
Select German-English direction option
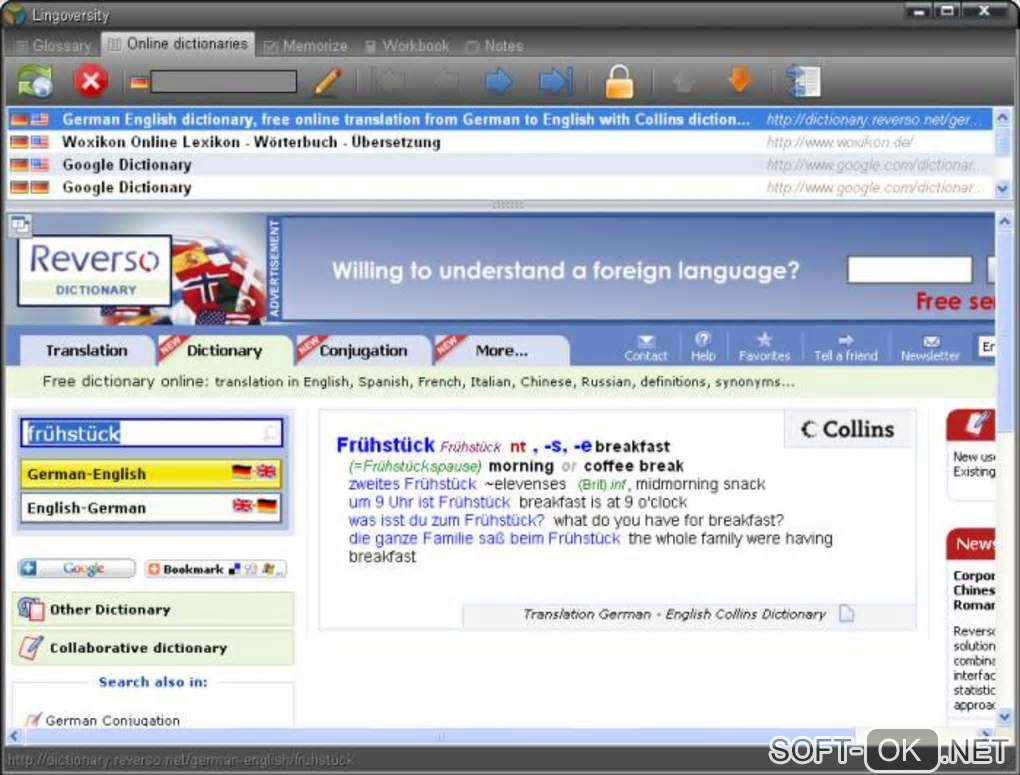pyautogui.click(x=151, y=473)
